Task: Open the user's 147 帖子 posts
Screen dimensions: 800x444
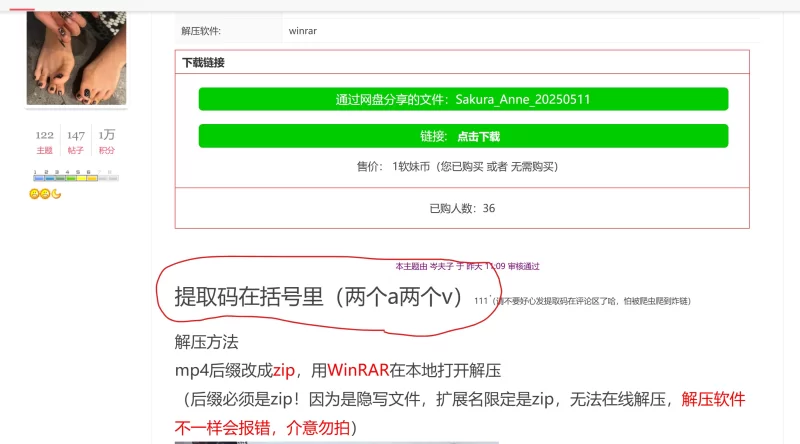Action: pos(75,142)
